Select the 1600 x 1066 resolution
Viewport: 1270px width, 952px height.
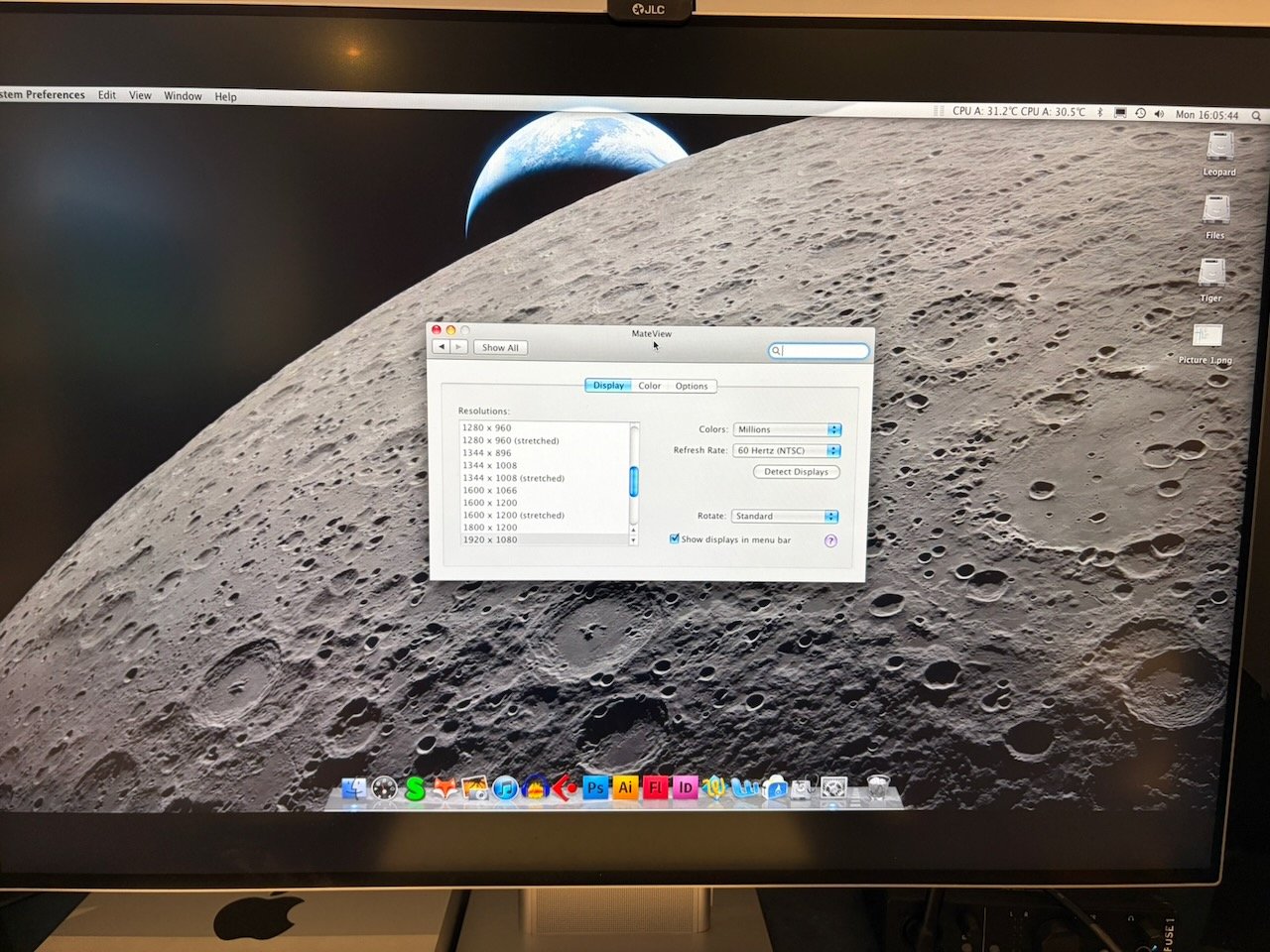(x=544, y=490)
